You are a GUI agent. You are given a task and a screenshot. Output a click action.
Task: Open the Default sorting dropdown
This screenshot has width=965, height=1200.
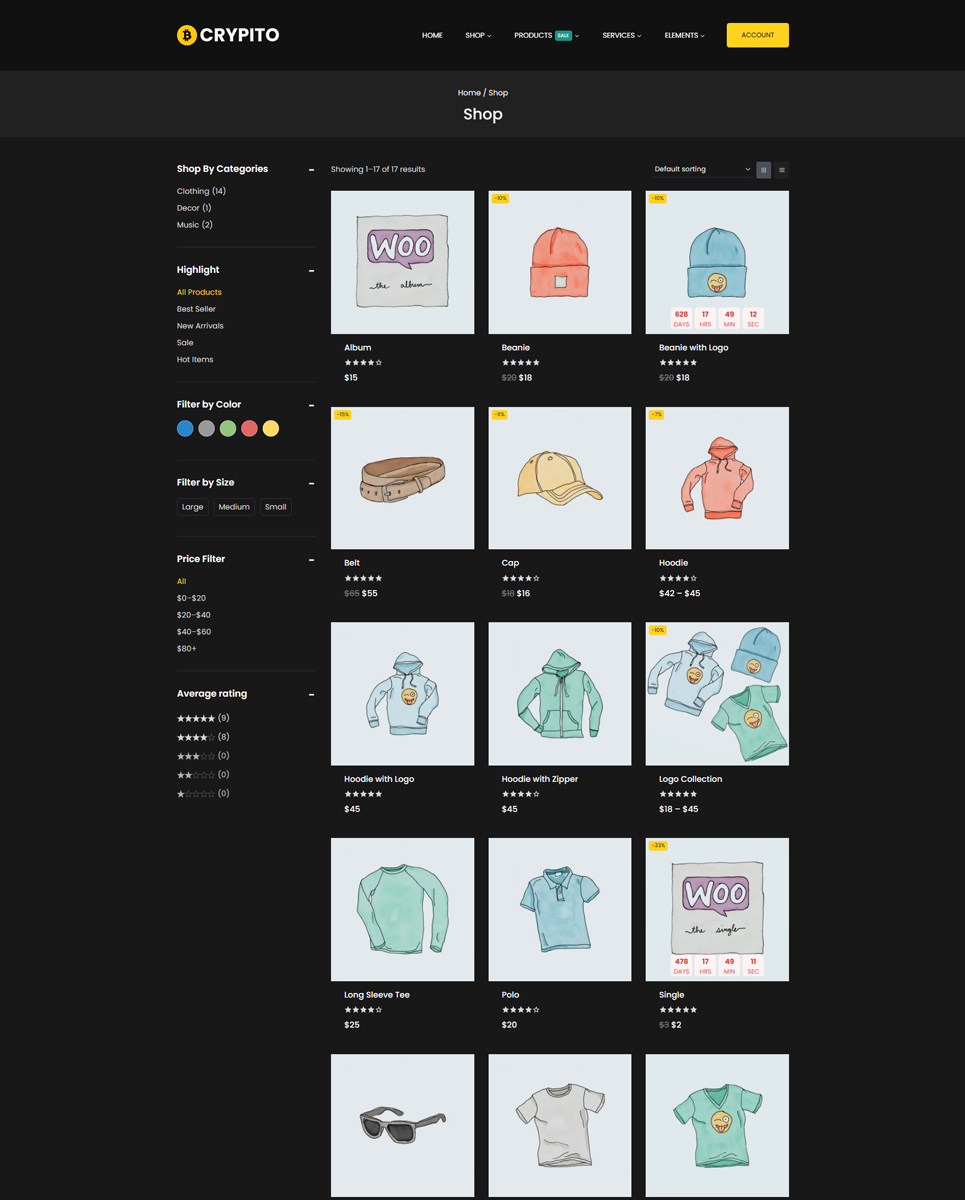click(702, 170)
